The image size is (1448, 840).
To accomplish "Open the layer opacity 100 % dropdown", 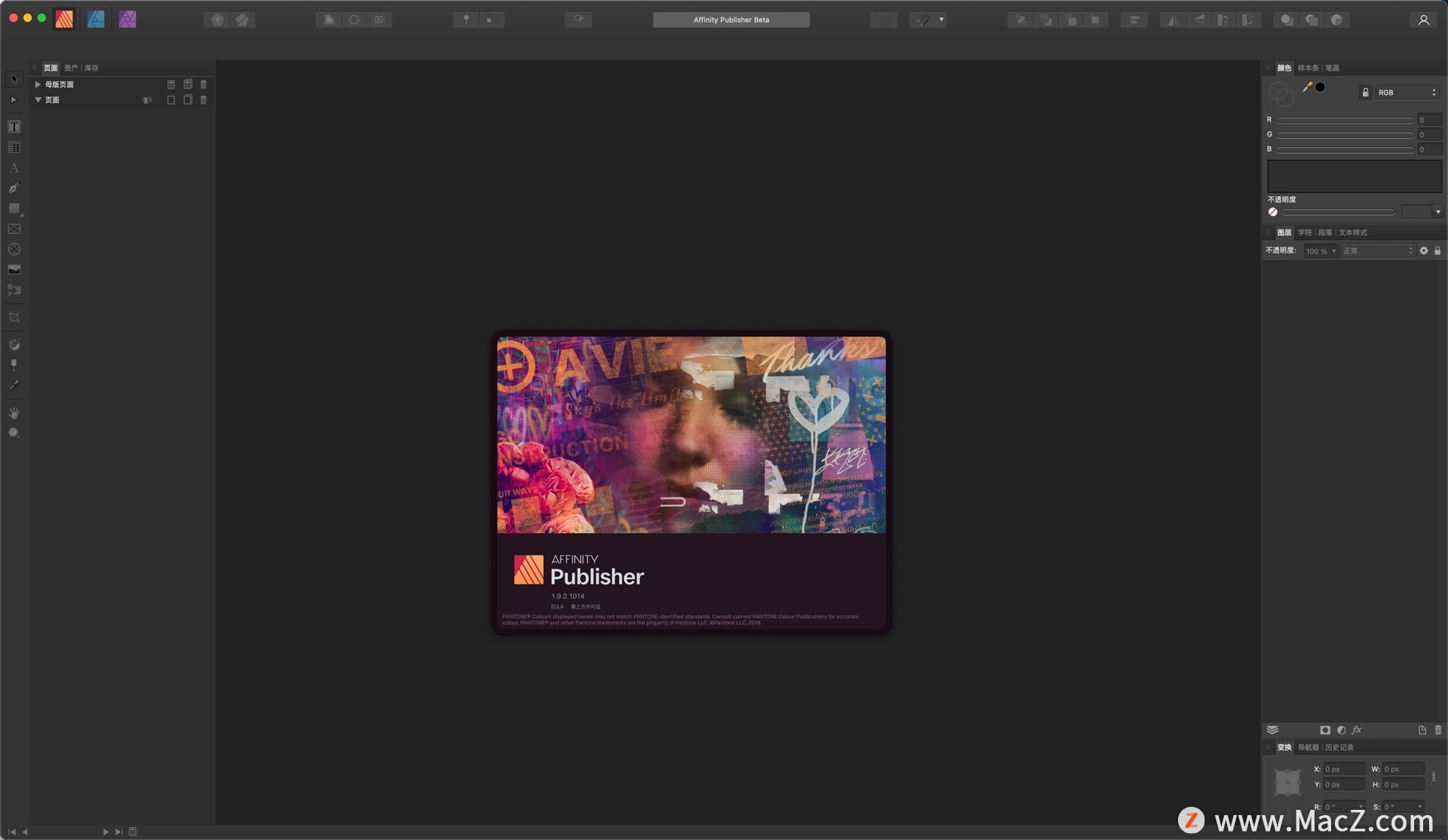I will (x=1321, y=251).
